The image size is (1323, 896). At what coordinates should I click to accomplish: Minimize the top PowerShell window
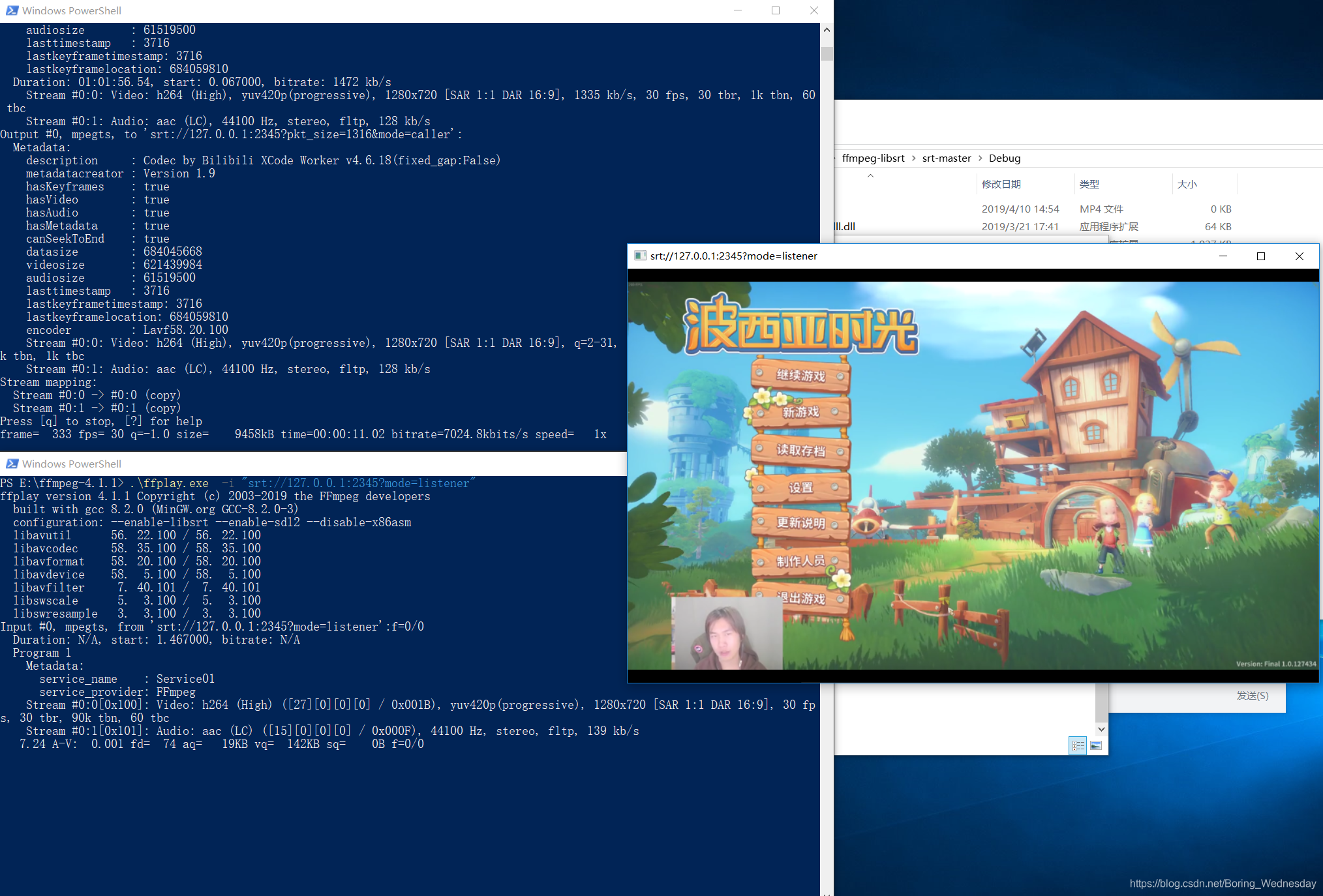(x=738, y=10)
